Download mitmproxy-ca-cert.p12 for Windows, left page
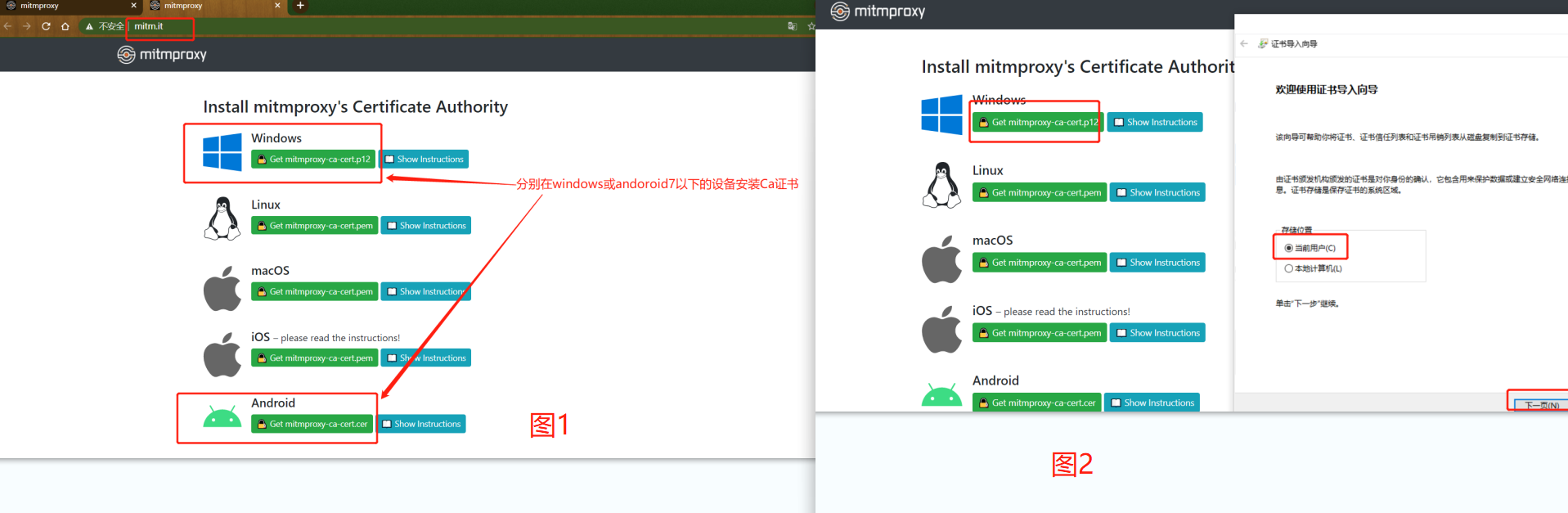 tap(313, 160)
